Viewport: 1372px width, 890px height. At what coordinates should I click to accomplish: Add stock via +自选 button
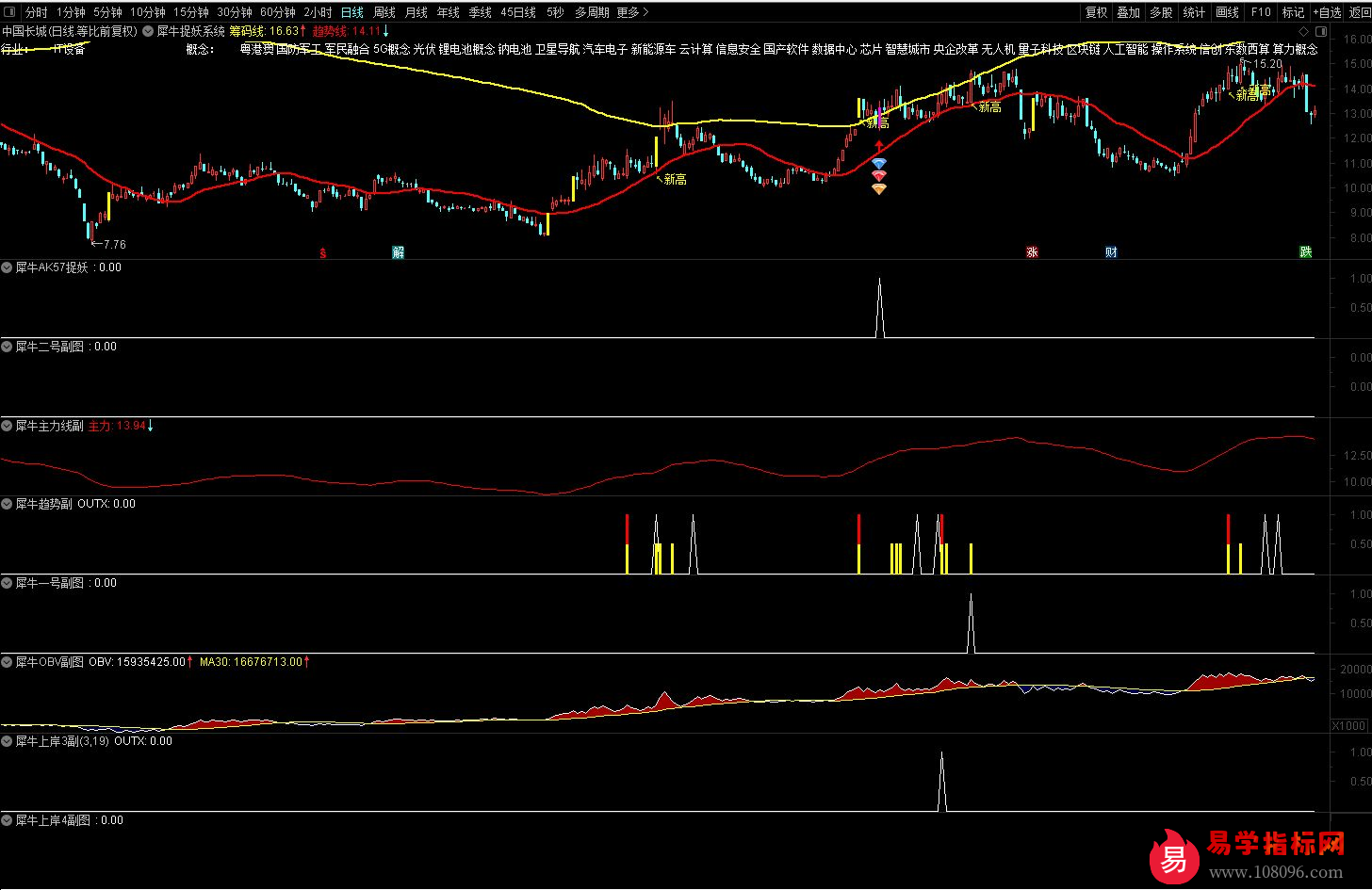tap(1326, 12)
